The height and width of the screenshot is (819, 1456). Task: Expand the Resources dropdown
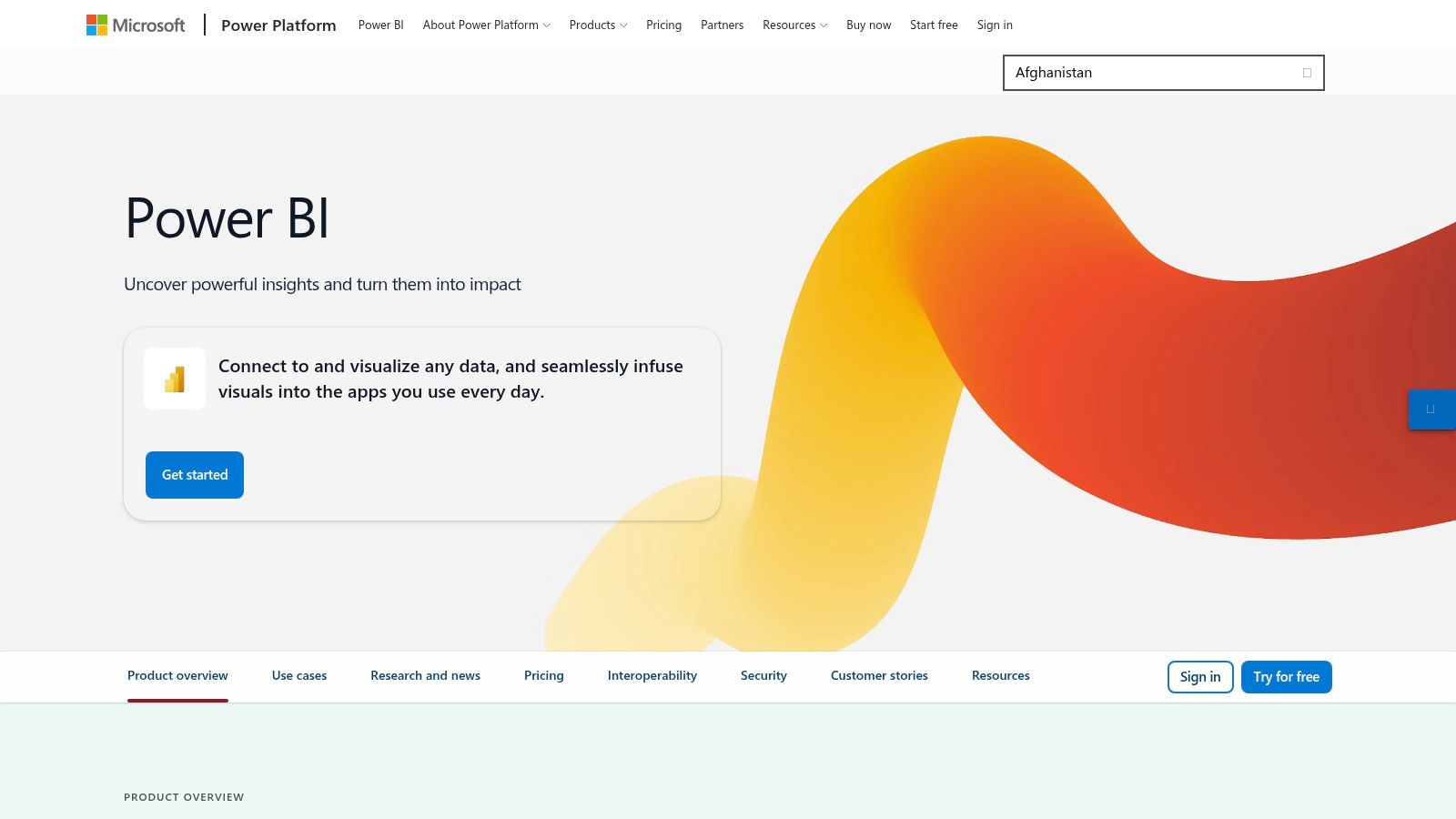(794, 25)
